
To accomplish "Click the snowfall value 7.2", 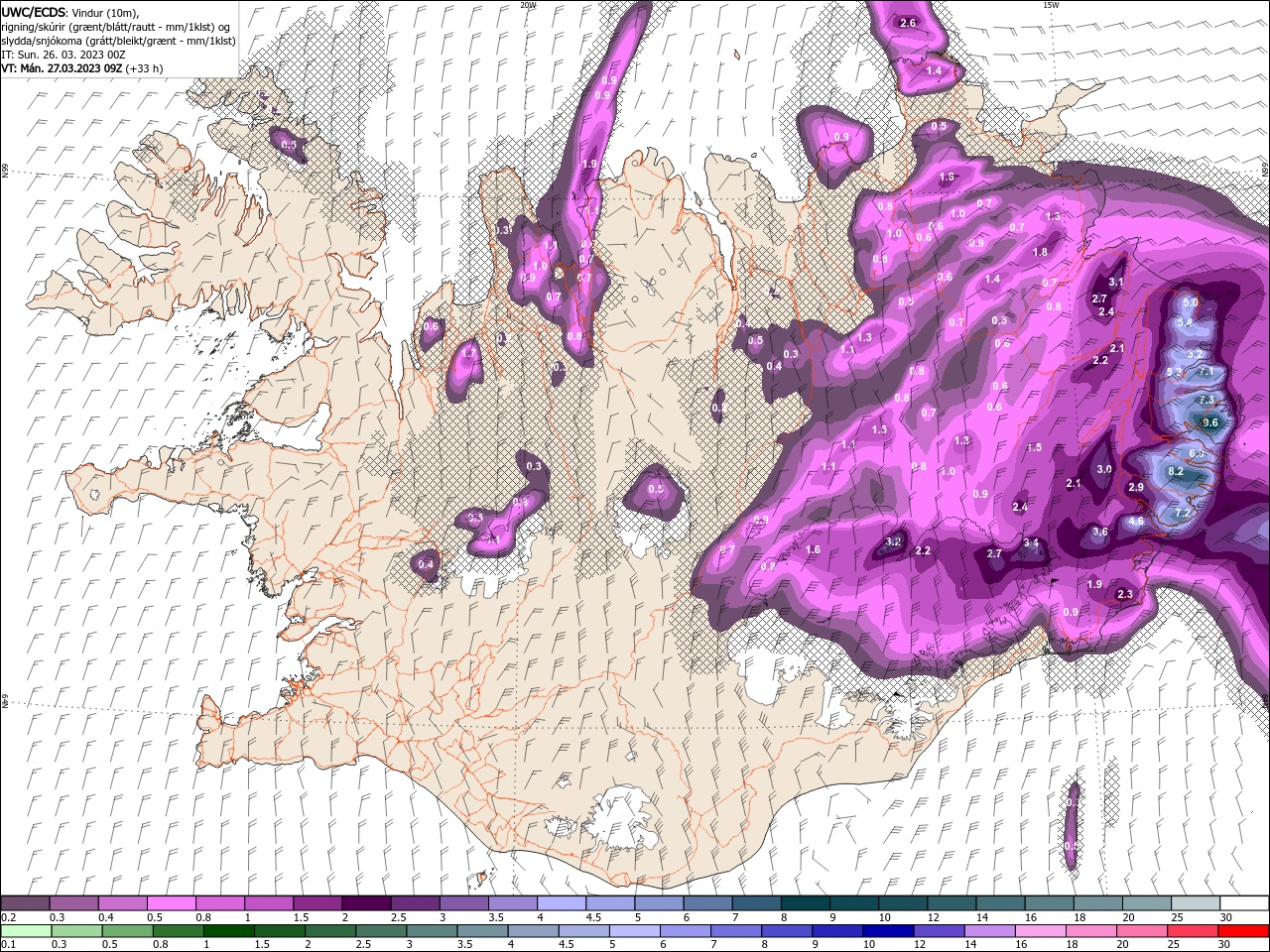I will (x=1182, y=514).
